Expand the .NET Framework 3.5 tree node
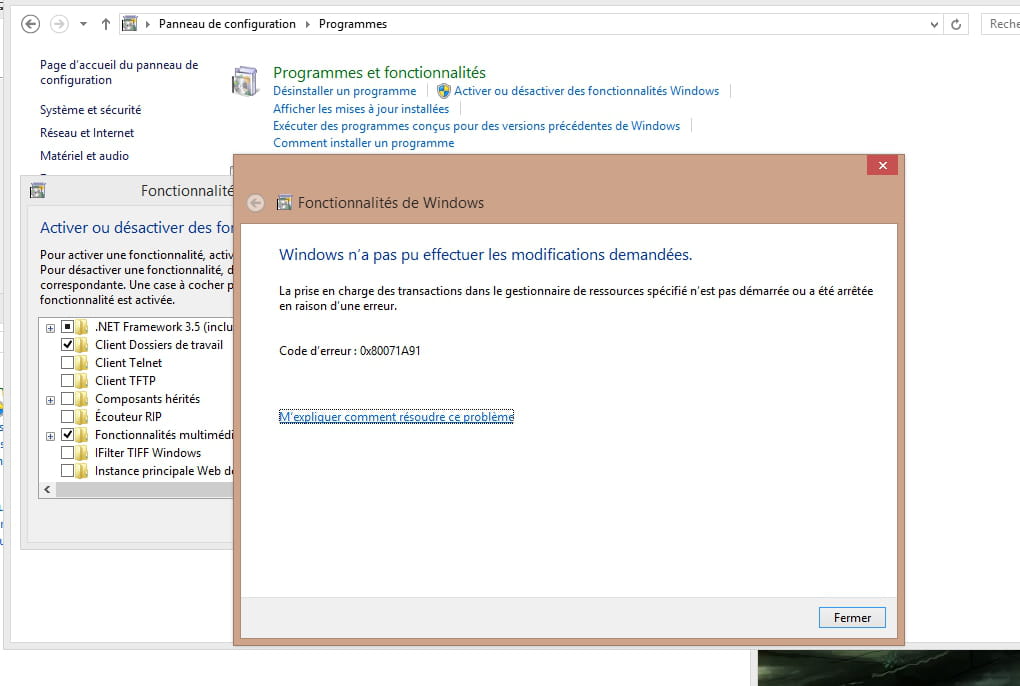The height and width of the screenshot is (686, 1020). coord(50,328)
